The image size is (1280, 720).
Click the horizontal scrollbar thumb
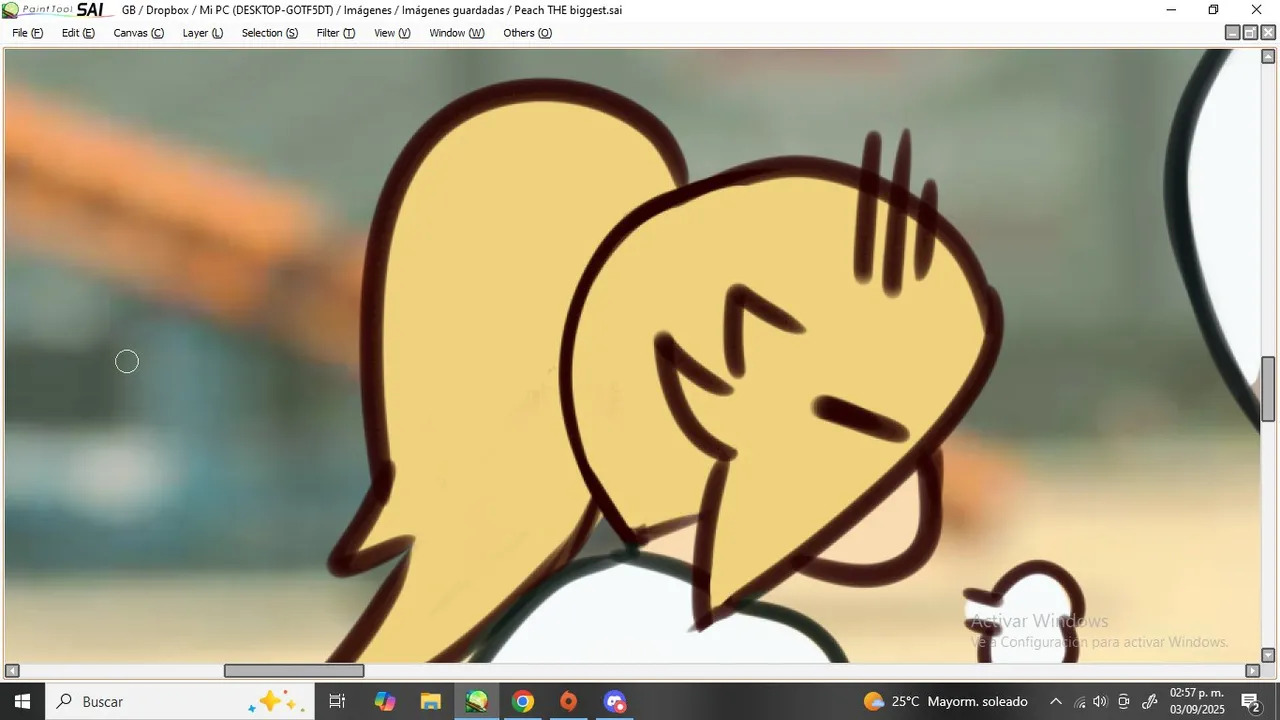tap(294, 671)
